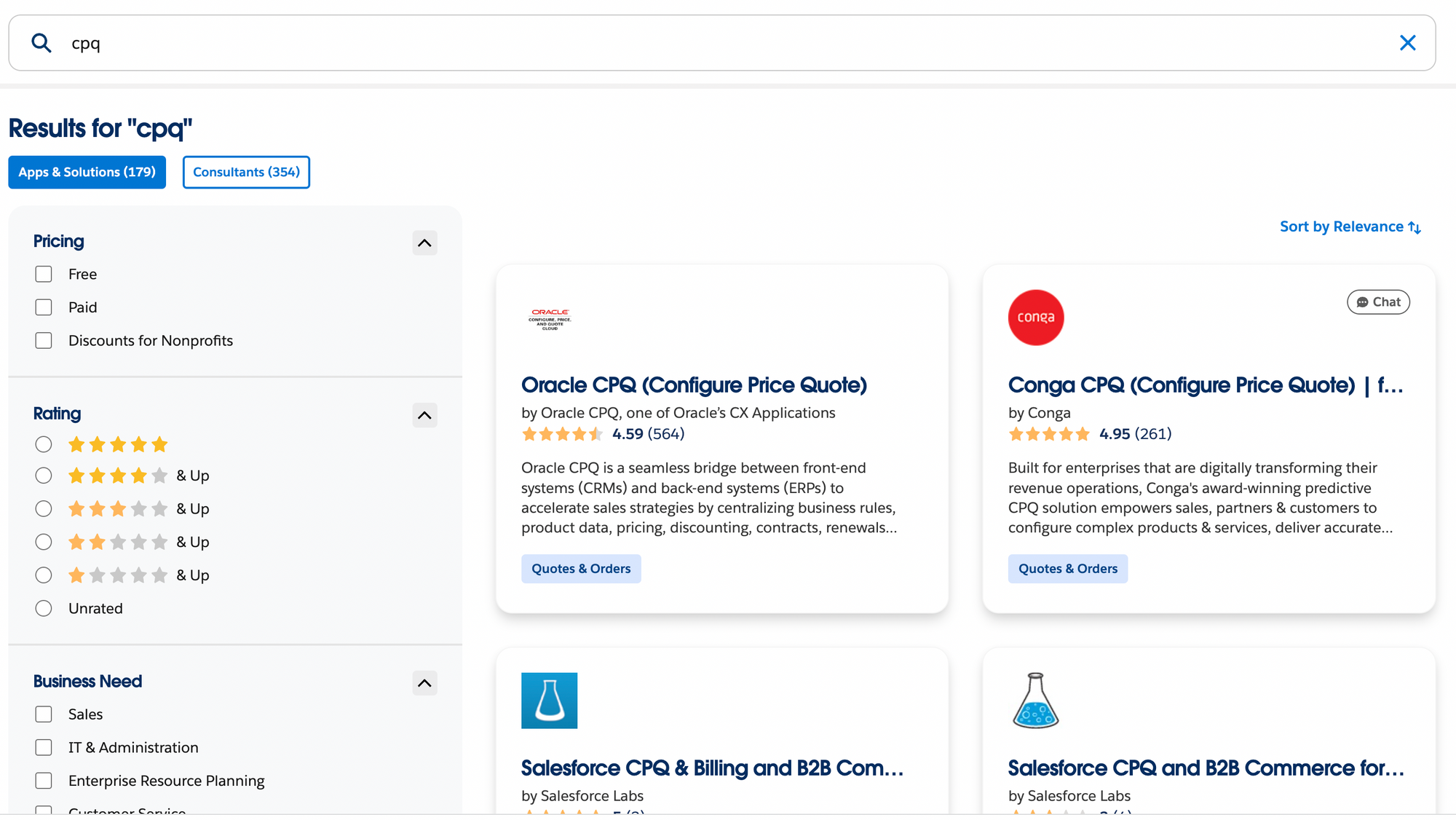The image size is (1456, 820).
Task: Click the Salesforce CPQ & Billing flask icon
Action: coord(549,701)
